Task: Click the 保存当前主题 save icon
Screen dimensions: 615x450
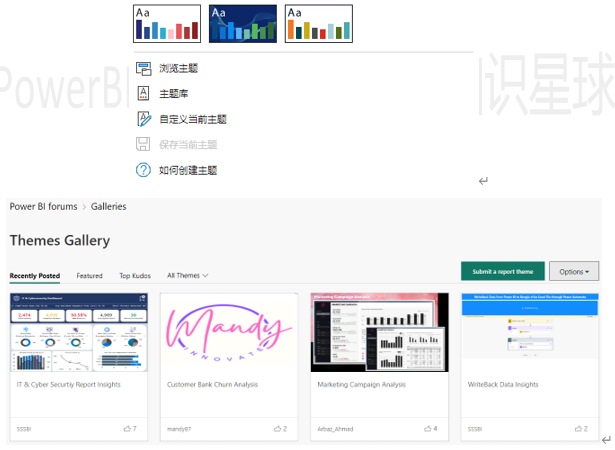Action: (x=143, y=144)
